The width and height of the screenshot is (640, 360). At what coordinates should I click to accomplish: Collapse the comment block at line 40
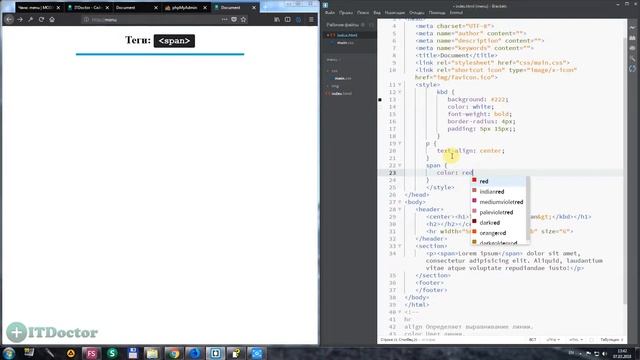[400, 312]
